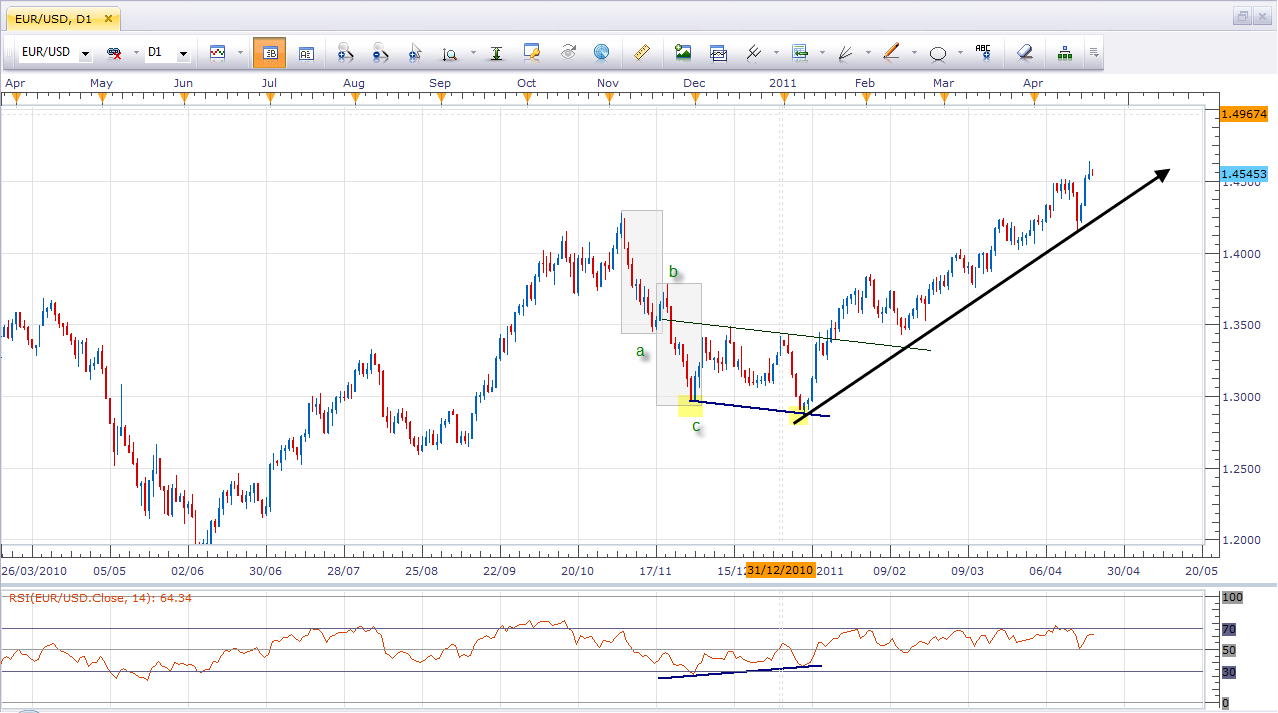Close the EUR/USD, D1 tab

click(x=109, y=18)
